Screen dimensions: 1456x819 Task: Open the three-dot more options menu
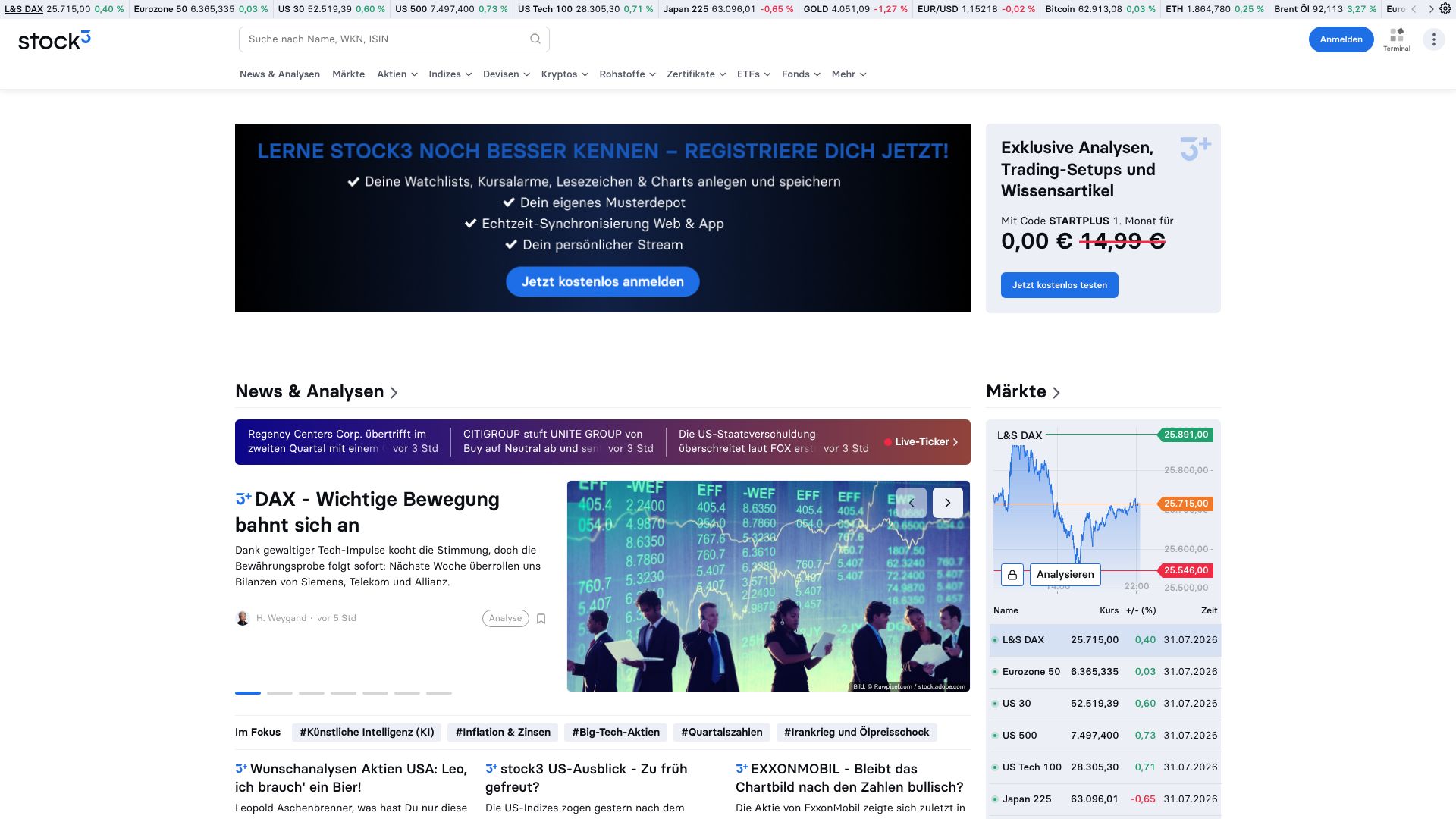(1433, 39)
